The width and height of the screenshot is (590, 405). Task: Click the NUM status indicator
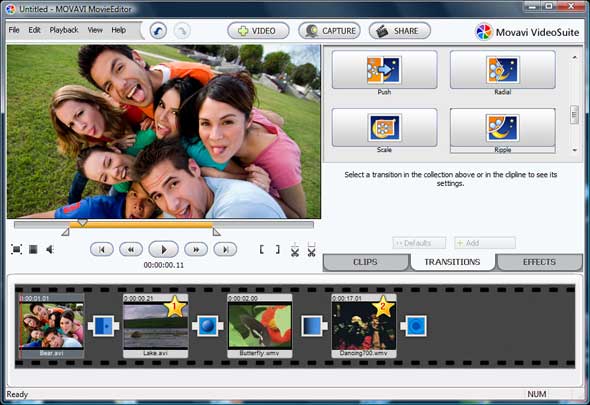click(537, 394)
